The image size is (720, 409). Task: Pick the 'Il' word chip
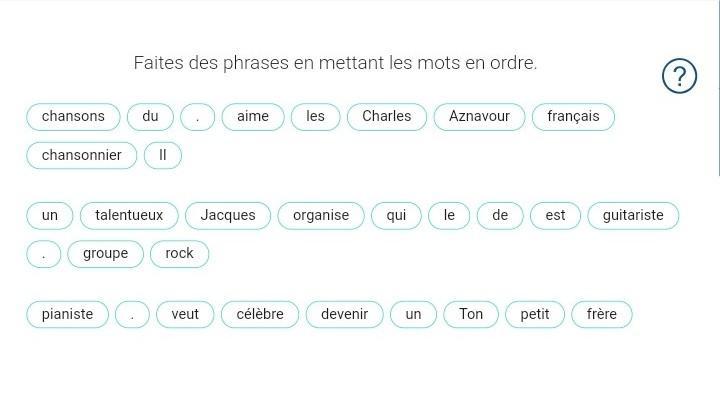point(163,156)
